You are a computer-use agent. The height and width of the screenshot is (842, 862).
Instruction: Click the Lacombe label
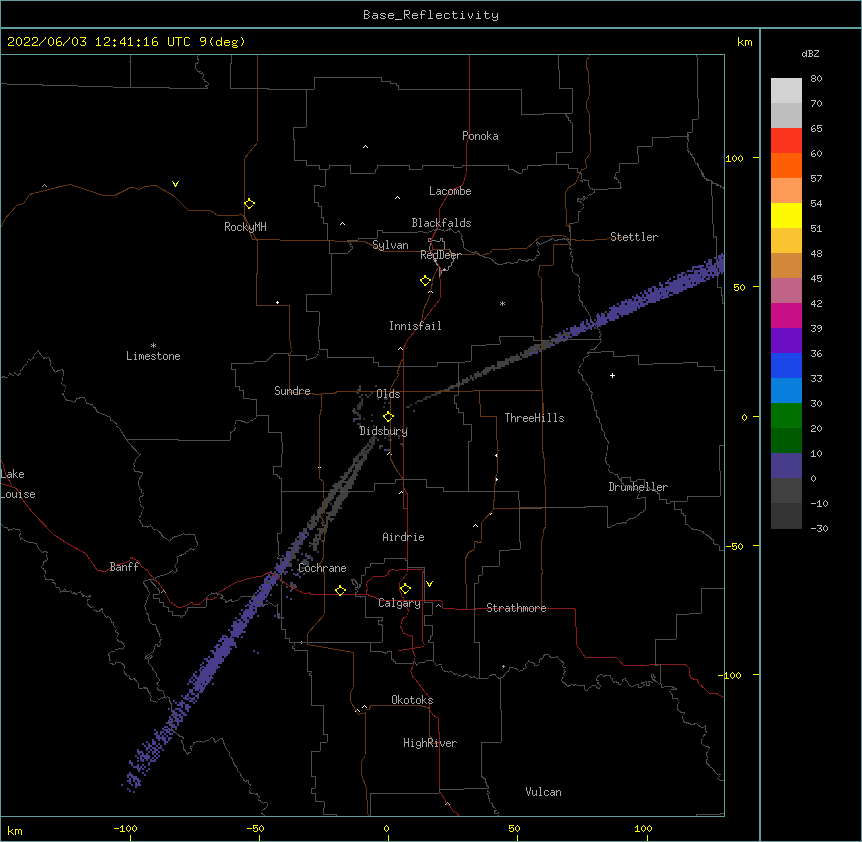coord(450,191)
